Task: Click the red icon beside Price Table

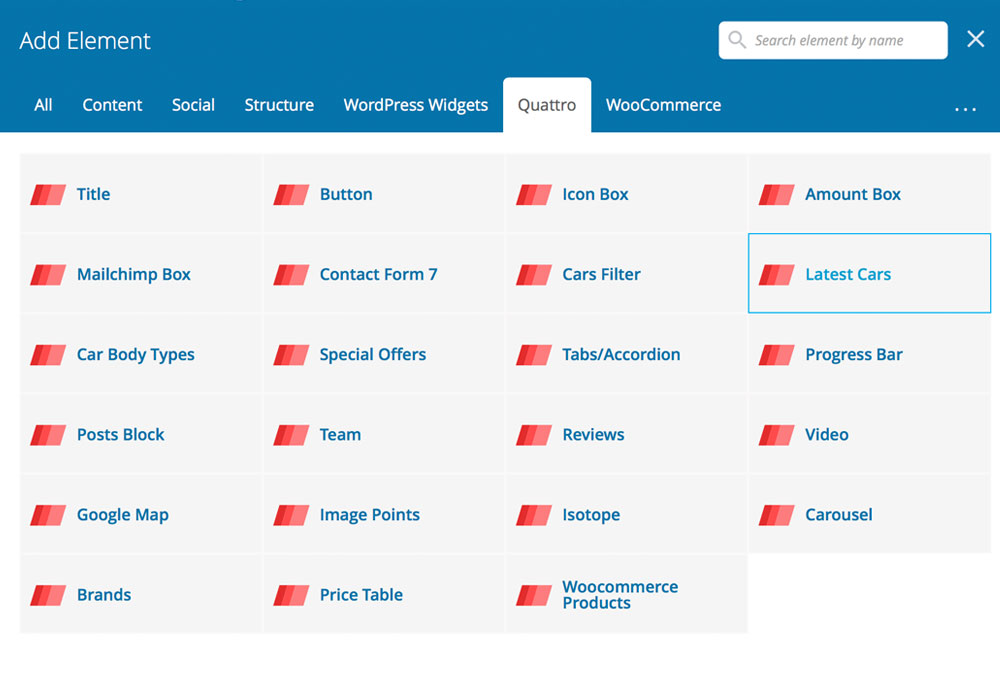Action: pyautogui.click(x=291, y=595)
